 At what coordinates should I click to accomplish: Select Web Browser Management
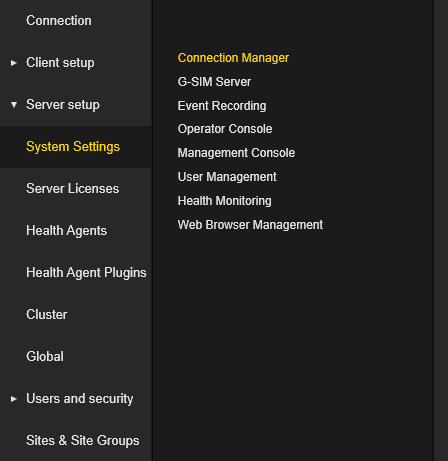(250, 225)
